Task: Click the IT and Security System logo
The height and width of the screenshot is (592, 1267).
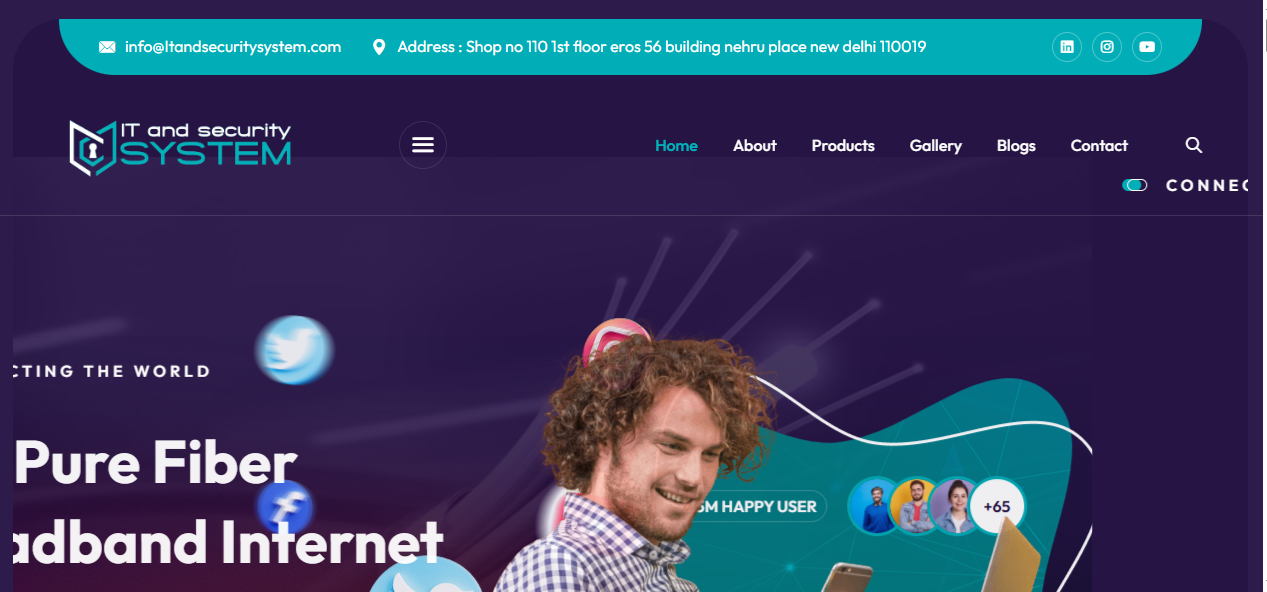Action: pyautogui.click(x=180, y=147)
